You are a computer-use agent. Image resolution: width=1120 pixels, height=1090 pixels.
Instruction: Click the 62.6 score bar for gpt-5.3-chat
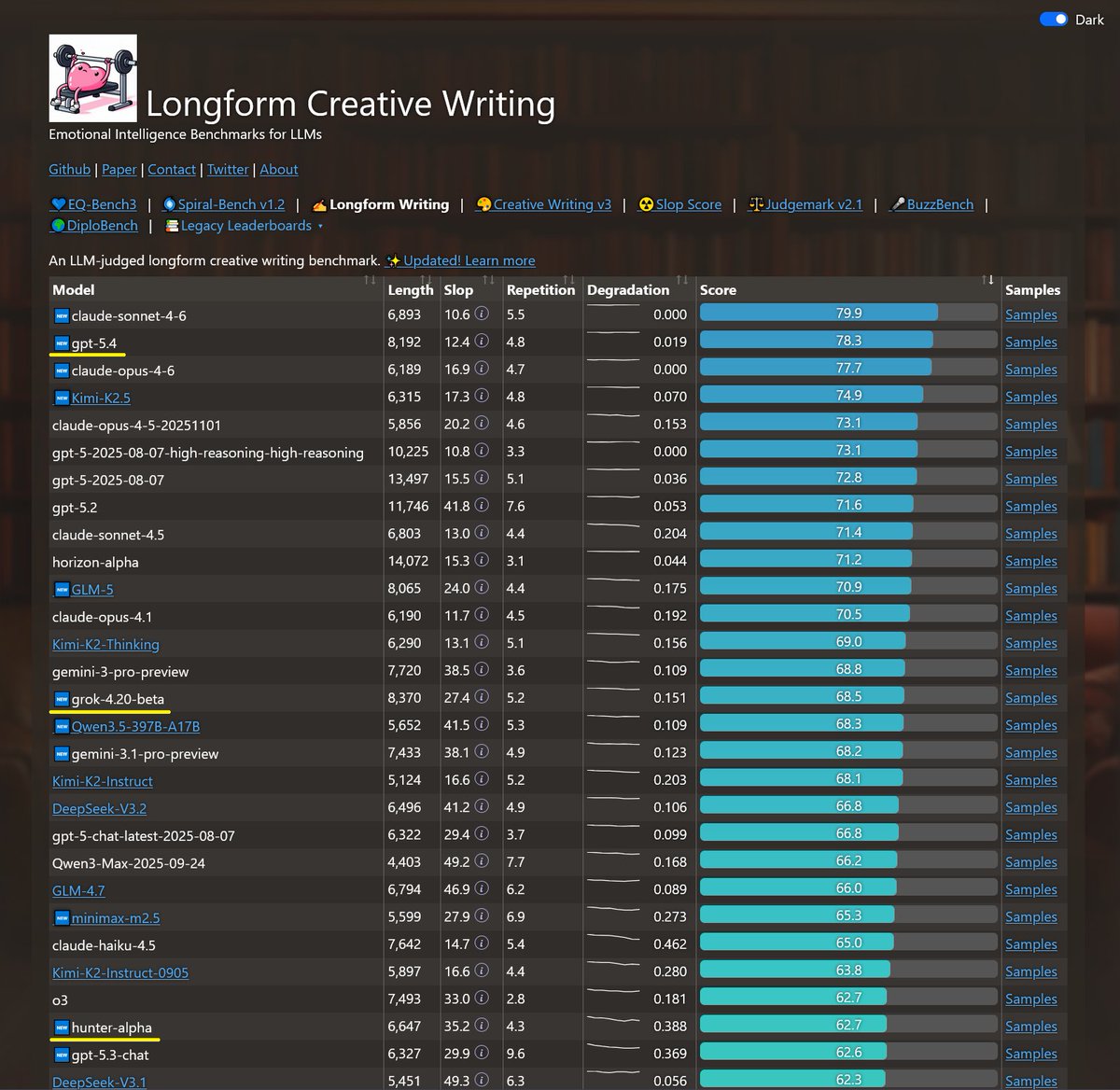[848, 1052]
